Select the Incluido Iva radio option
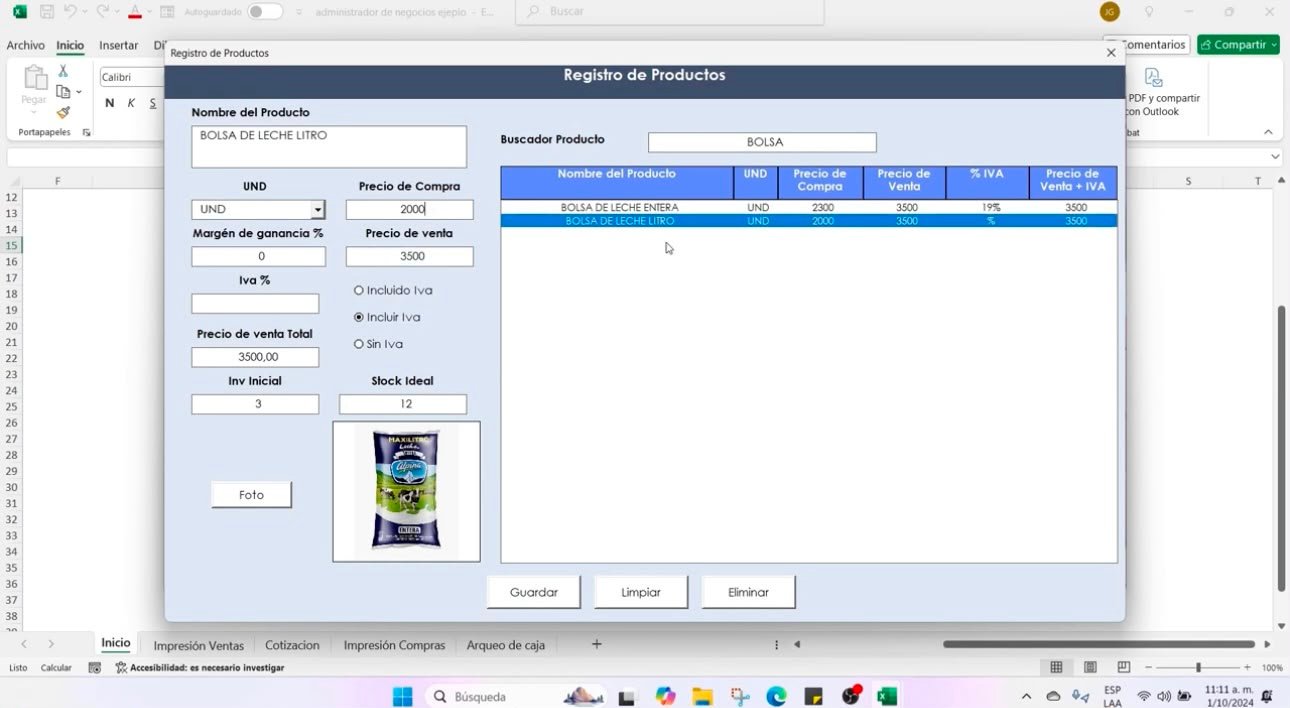The width and height of the screenshot is (1290, 708). [393, 290]
